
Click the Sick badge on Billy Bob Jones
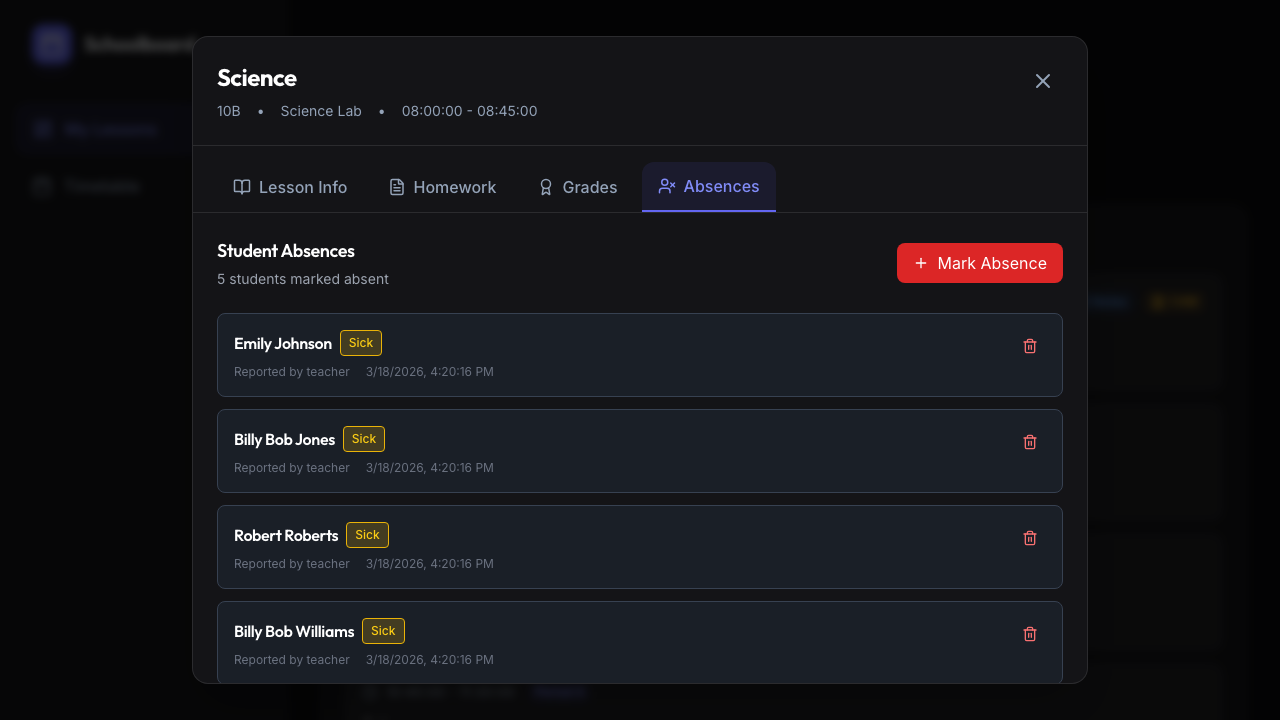pos(364,439)
